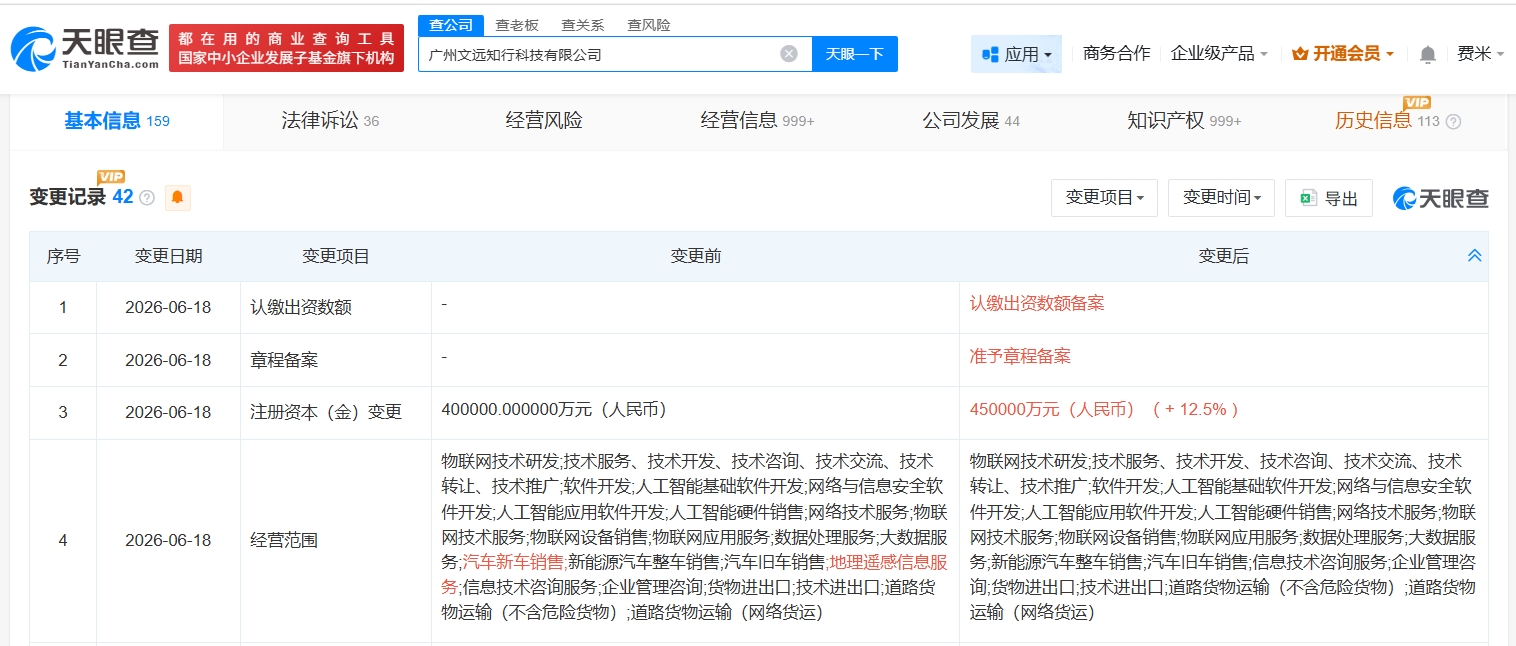The image size is (1516, 646).
Task: Click the 天眼一下 search button
Action: 855,54
